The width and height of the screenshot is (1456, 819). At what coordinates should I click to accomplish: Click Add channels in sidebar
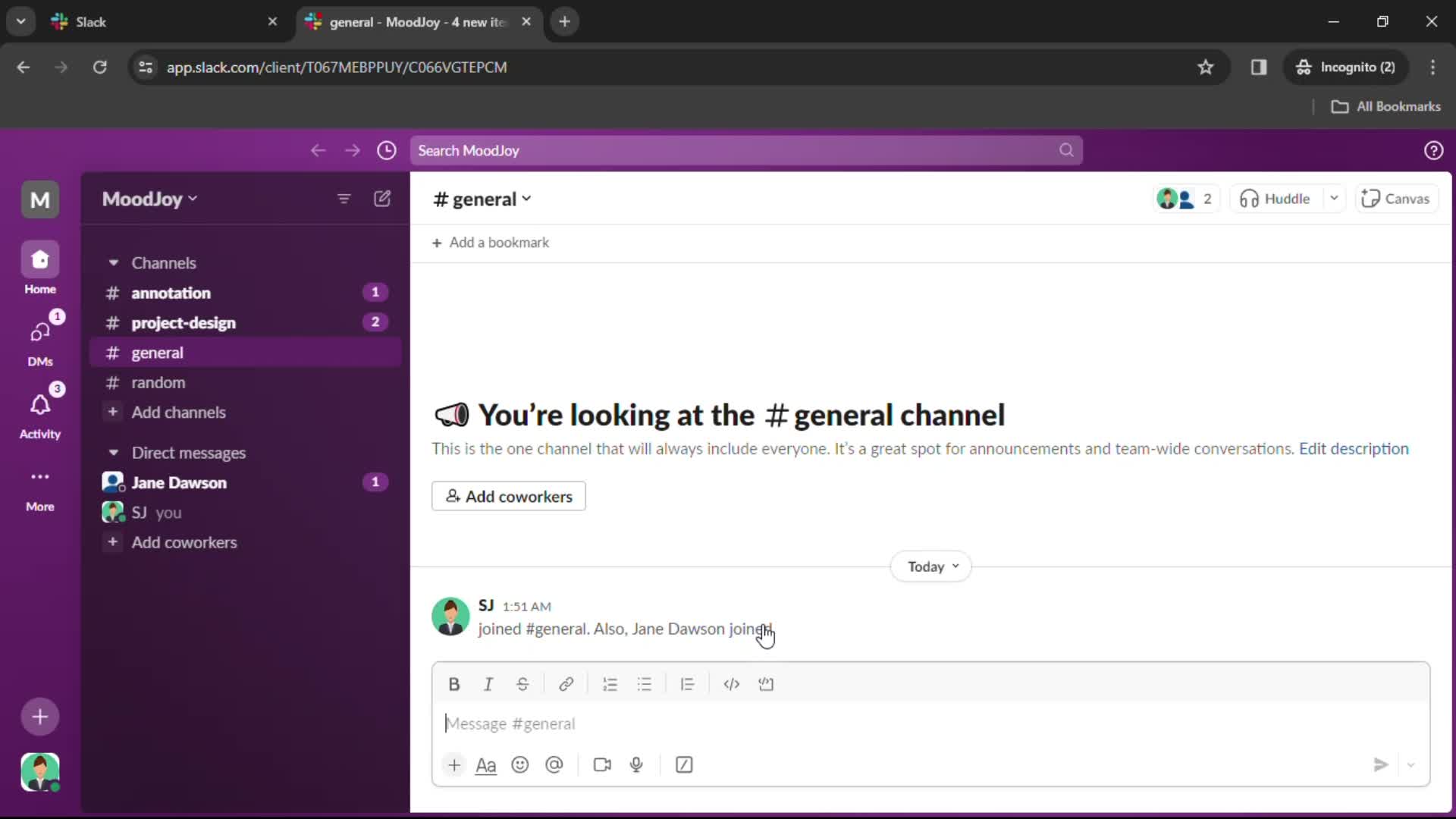[246, 413]
